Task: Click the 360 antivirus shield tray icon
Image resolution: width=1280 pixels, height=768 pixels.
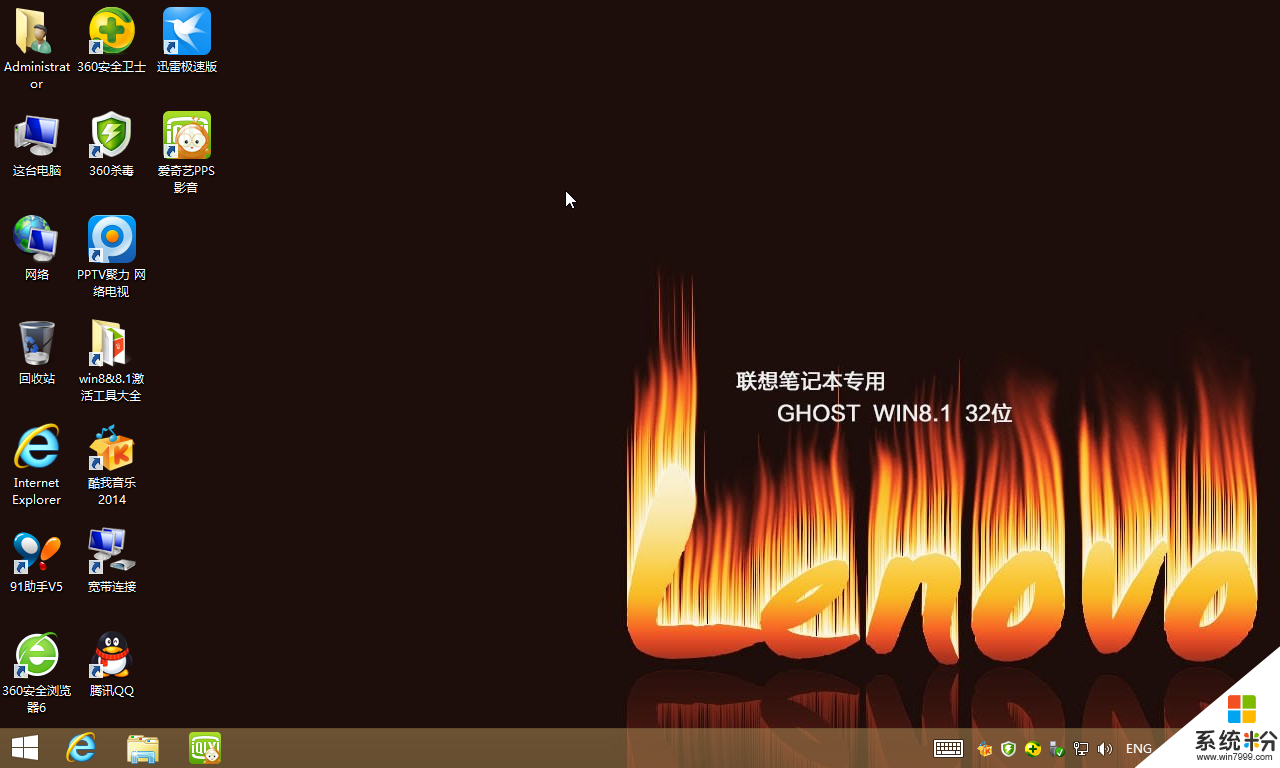Action: [1009, 749]
